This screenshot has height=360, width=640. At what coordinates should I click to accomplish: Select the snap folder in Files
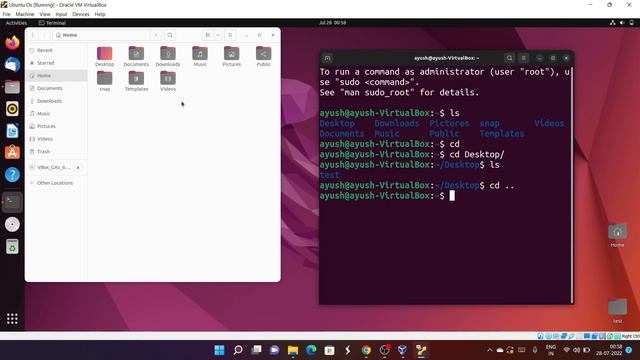[104, 81]
